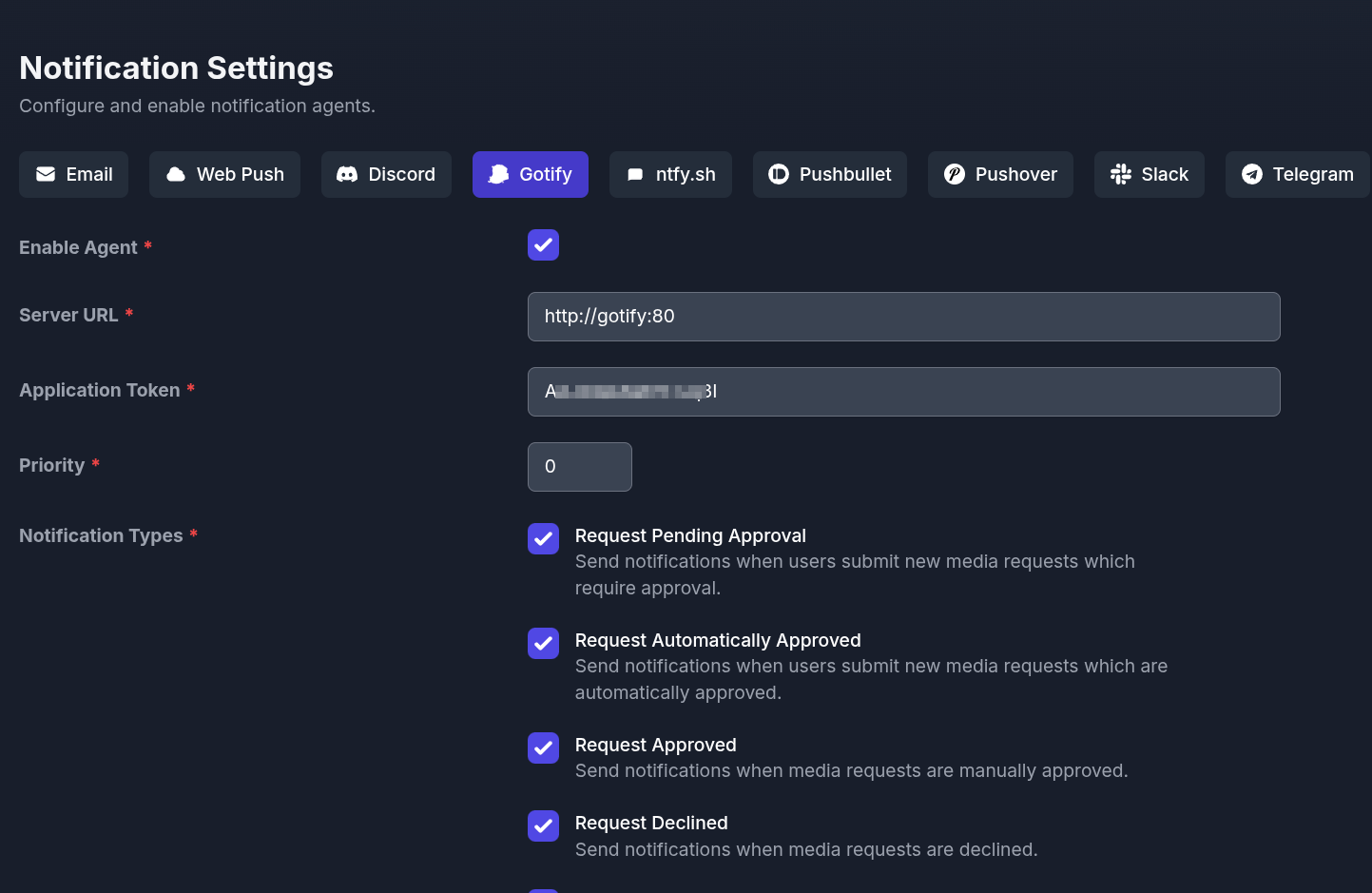
Task: Click the Pushover logo icon
Action: coord(955,174)
